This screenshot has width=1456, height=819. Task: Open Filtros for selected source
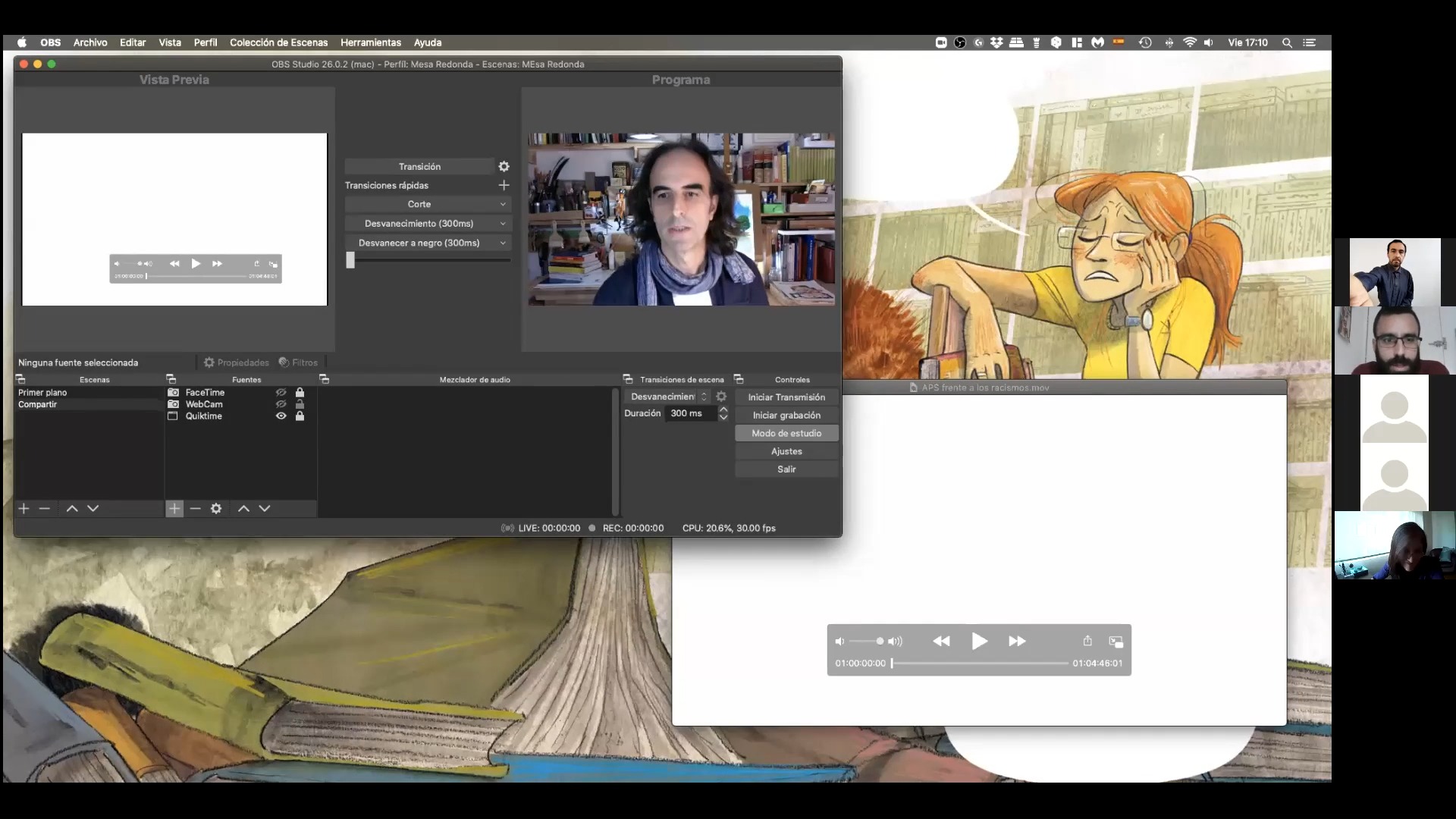[298, 362]
